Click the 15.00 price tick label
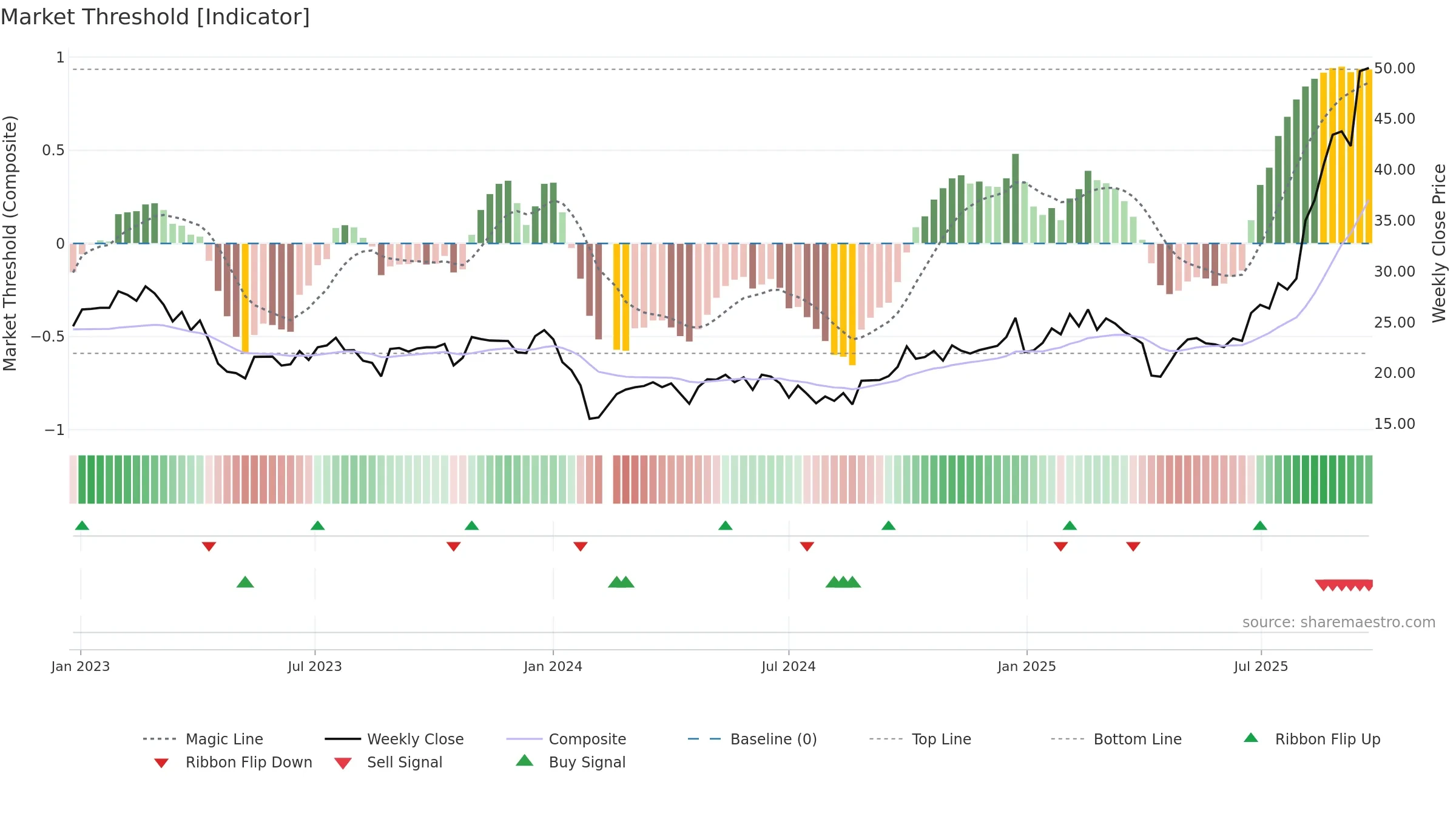Screen dimensions: 1456x819 pos(1394,424)
